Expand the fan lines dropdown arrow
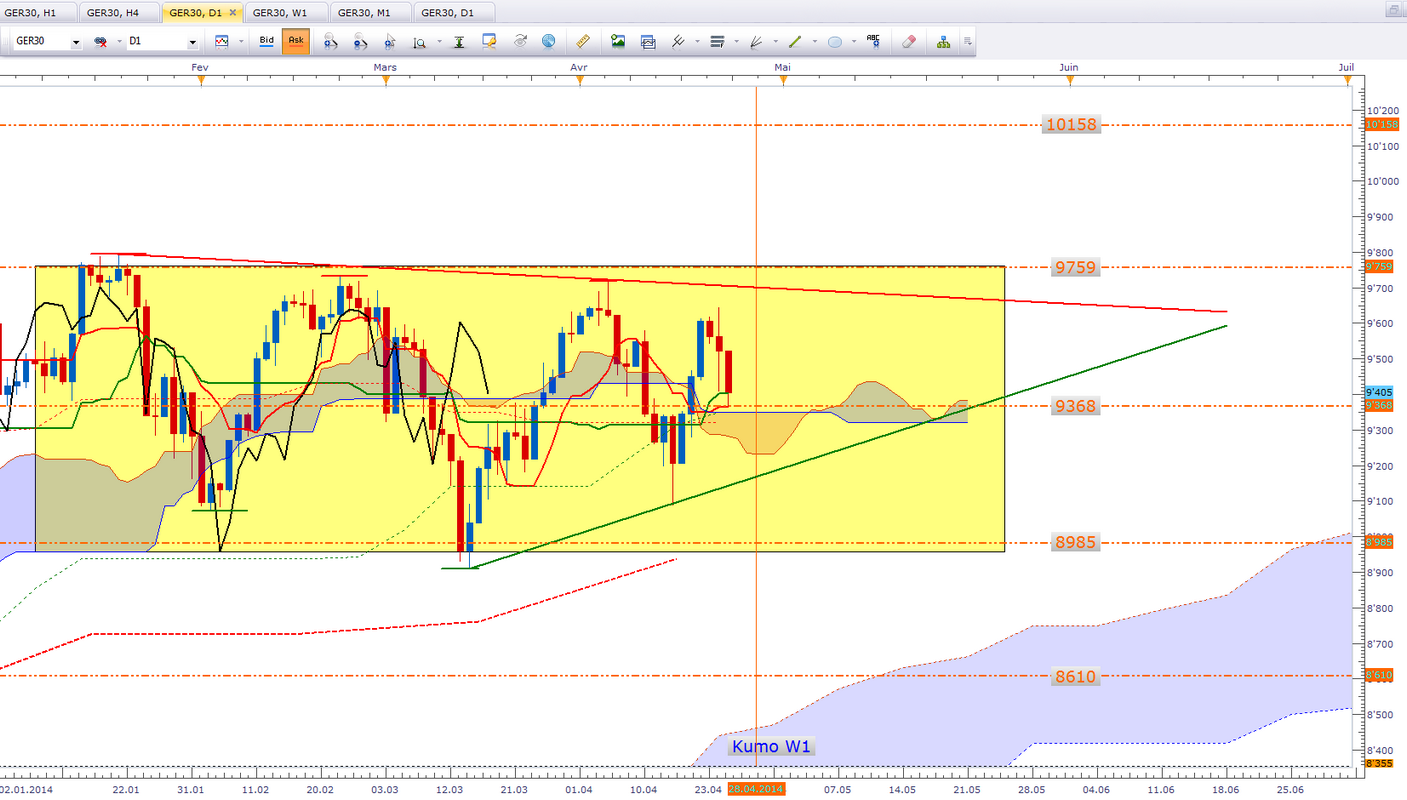1407x800 pixels. pyautogui.click(x=775, y=42)
